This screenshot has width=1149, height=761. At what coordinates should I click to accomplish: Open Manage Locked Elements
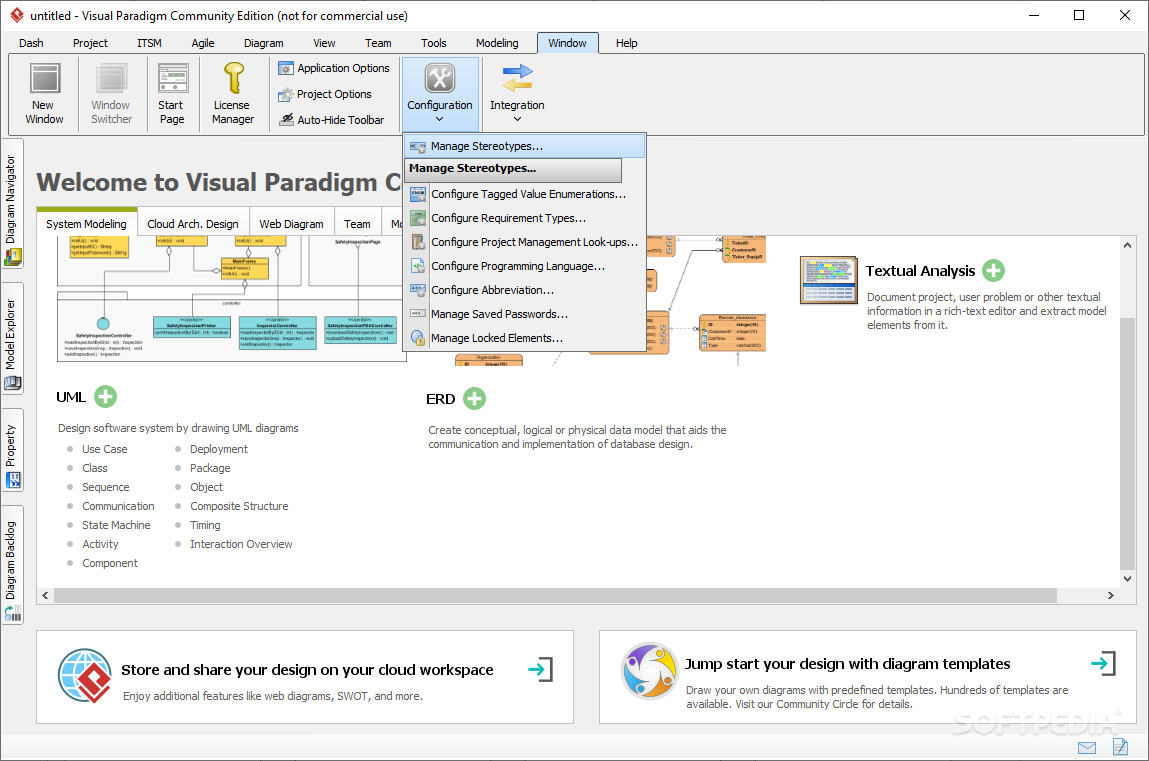(525, 338)
